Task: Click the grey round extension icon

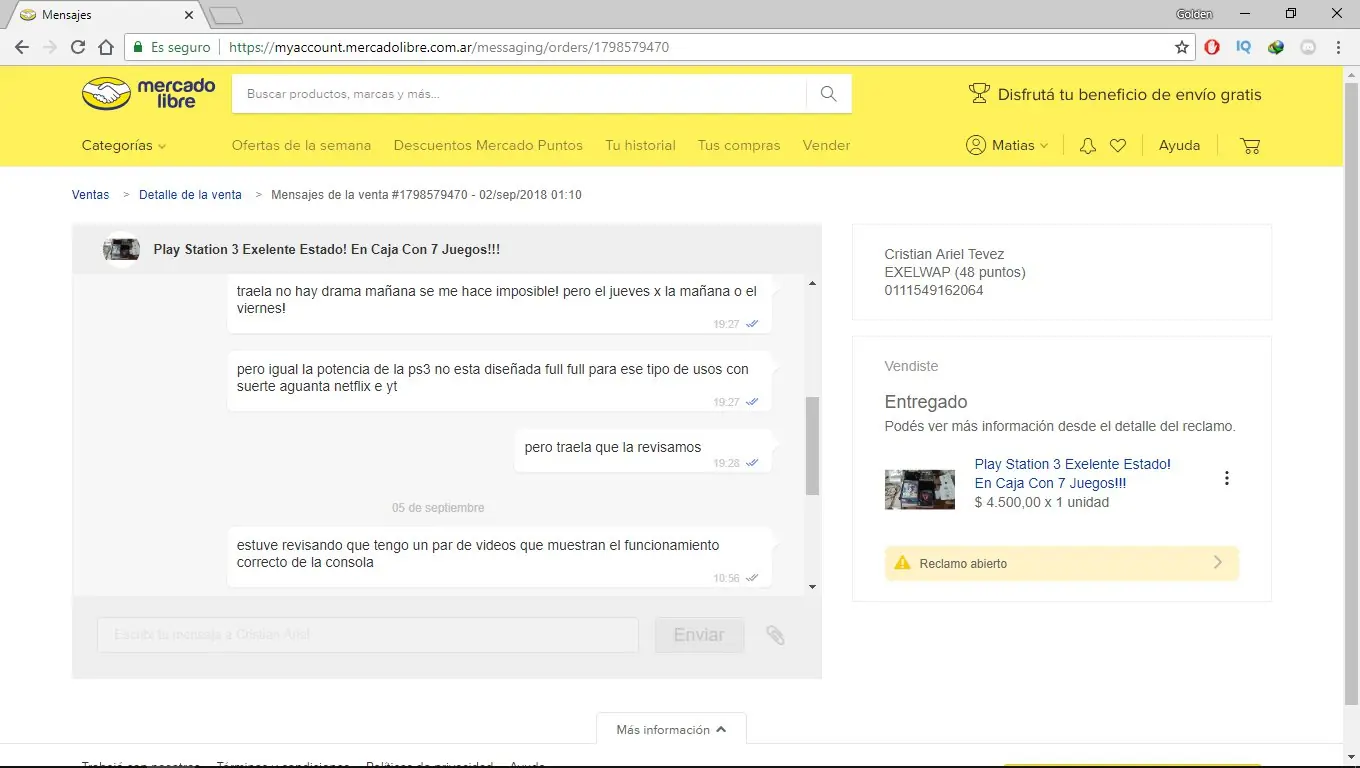Action: tap(1307, 47)
